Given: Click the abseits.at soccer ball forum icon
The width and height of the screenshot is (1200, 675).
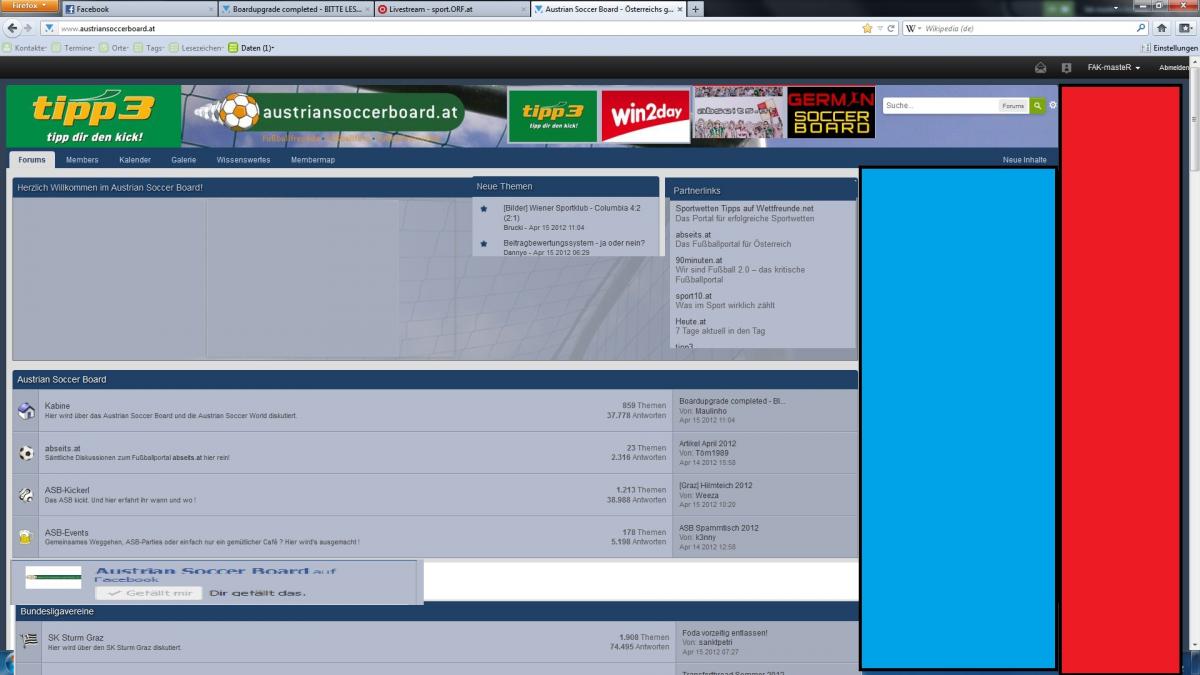Looking at the screenshot, I should click(x=26, y=453).
